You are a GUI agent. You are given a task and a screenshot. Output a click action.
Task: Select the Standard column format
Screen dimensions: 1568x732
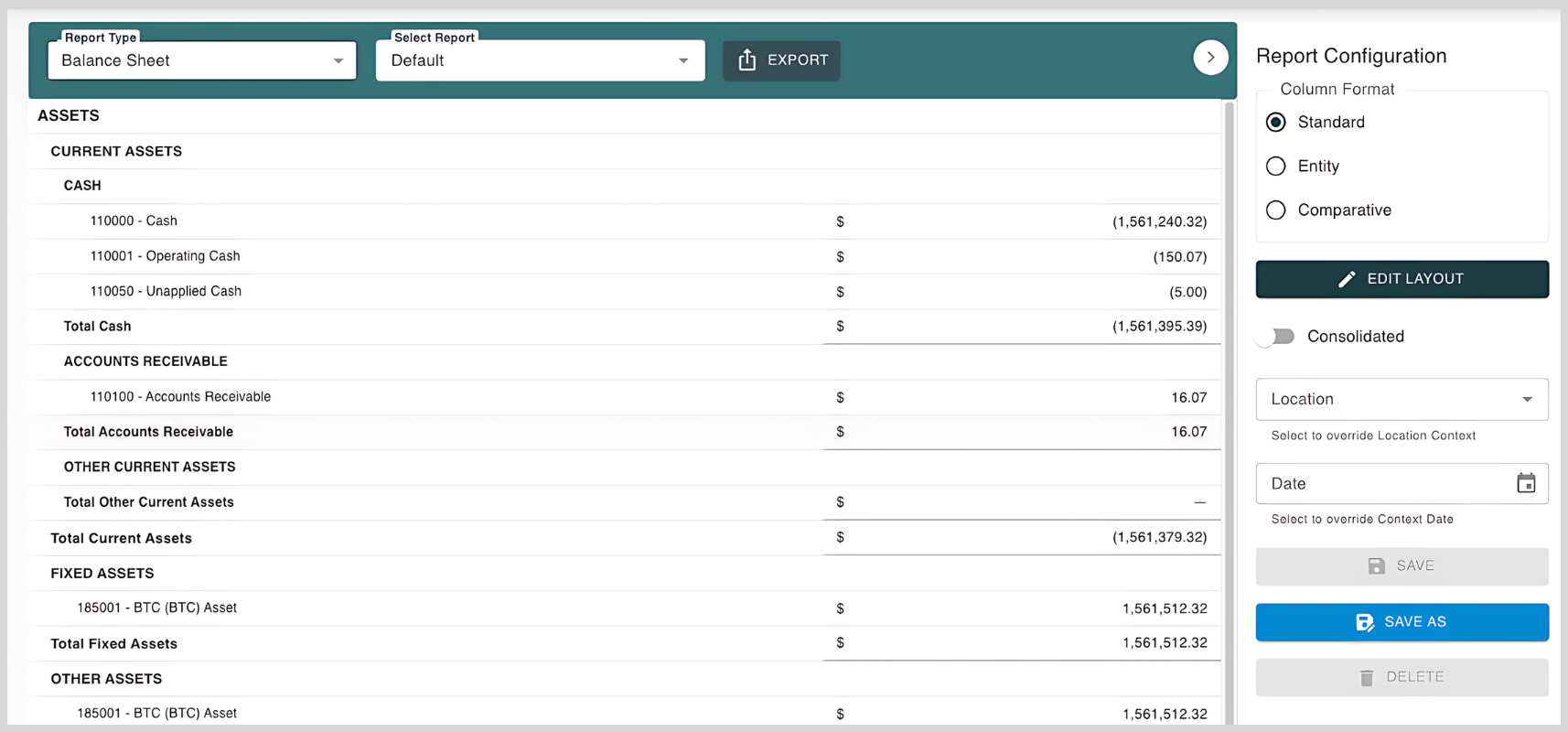1276,122
